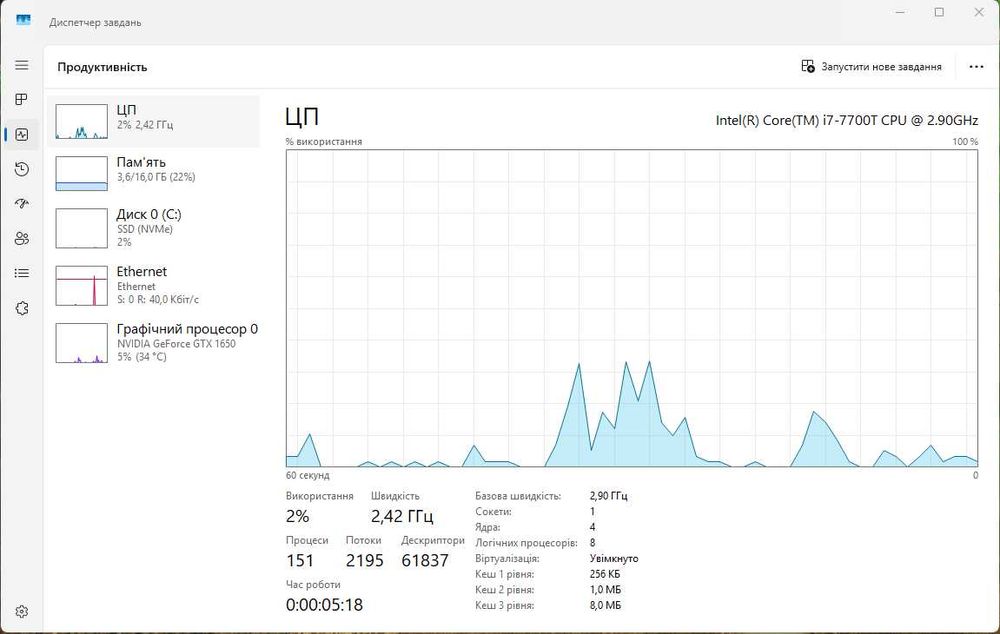The height and width of the screenshot is (634, 1000).
Task: Open the three-dots more options menu
Action: pyautogui.click(x=976, y=66)
